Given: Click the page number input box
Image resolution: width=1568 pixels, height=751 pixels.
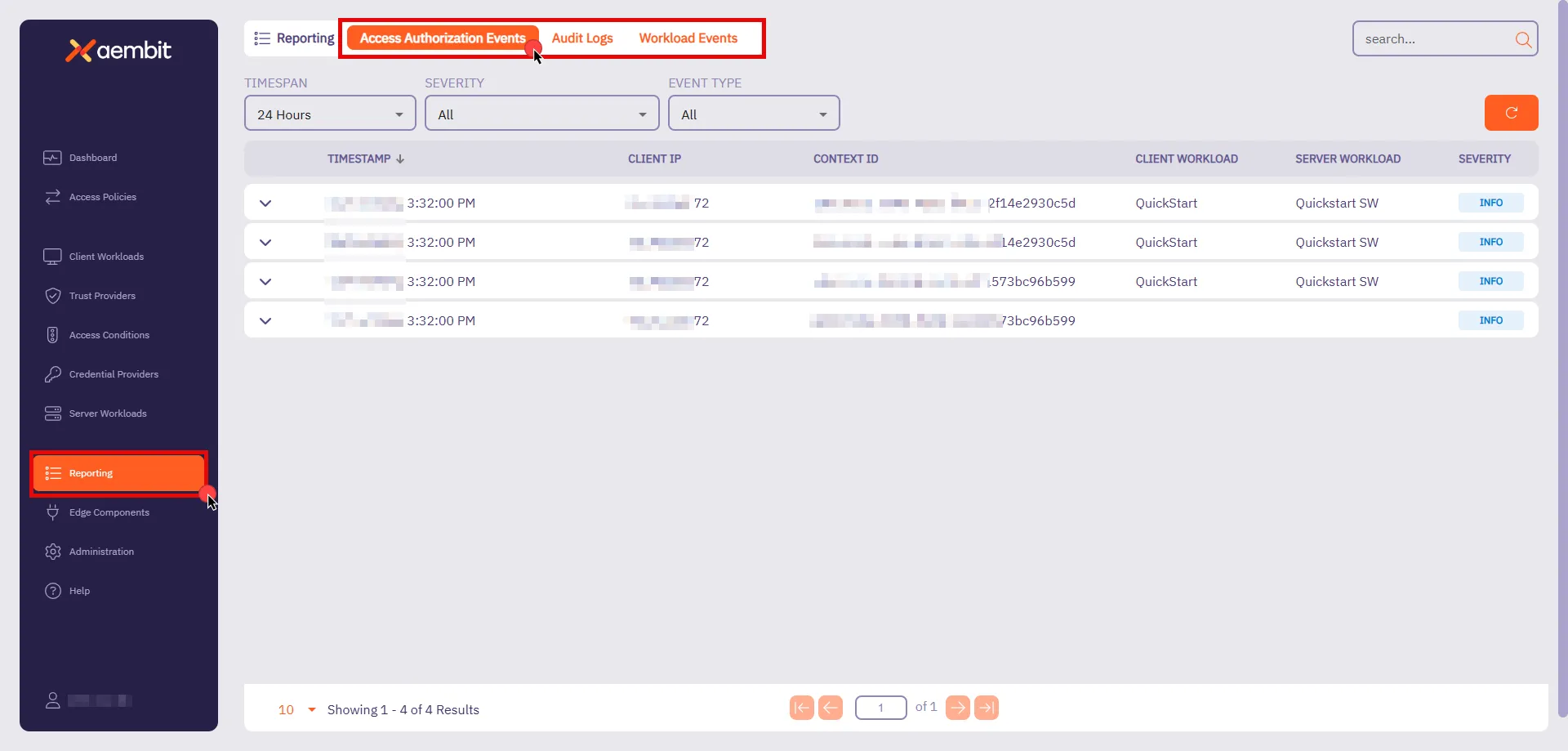Looking at the screenshot, I should tap(880, 708).
